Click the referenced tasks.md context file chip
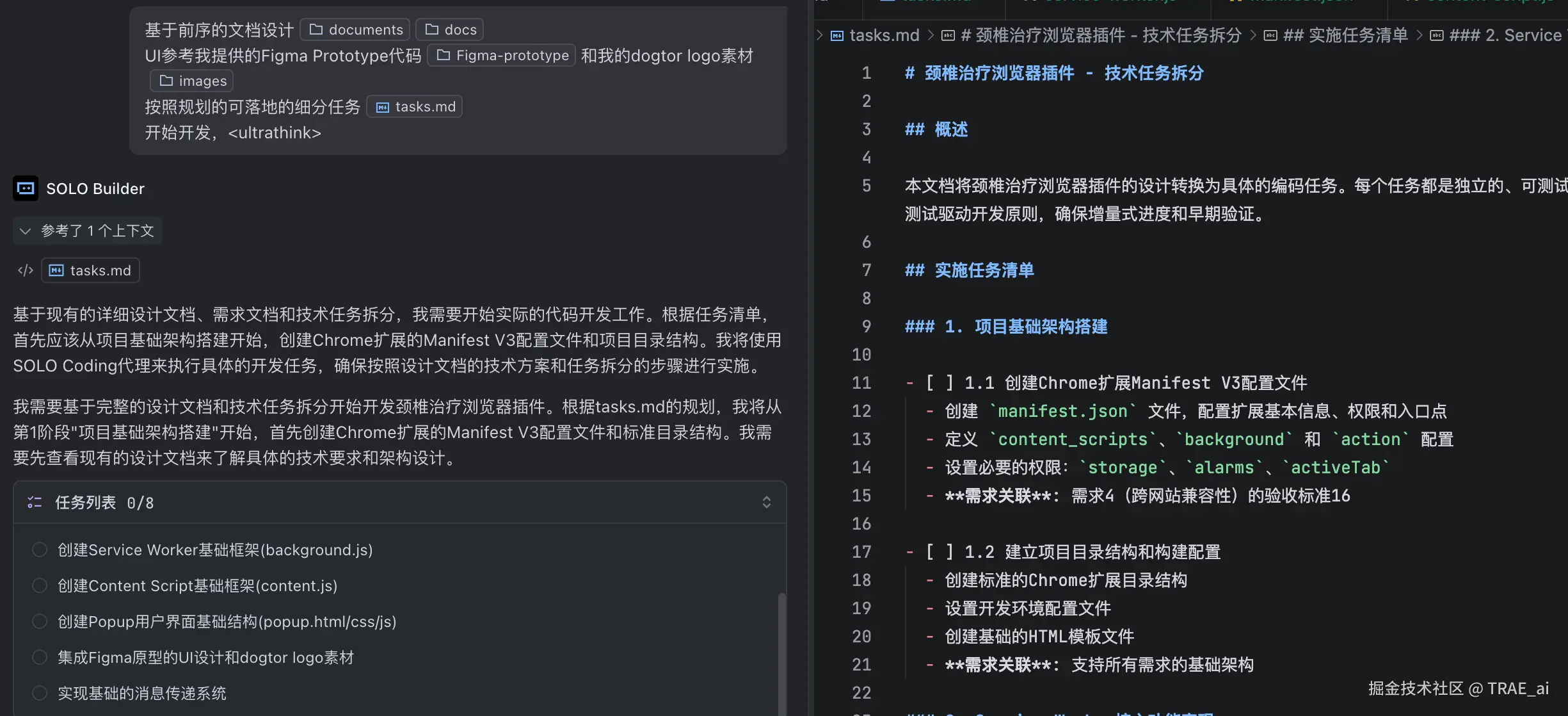This screenshot has height=716, width=1568. (90, 270)
